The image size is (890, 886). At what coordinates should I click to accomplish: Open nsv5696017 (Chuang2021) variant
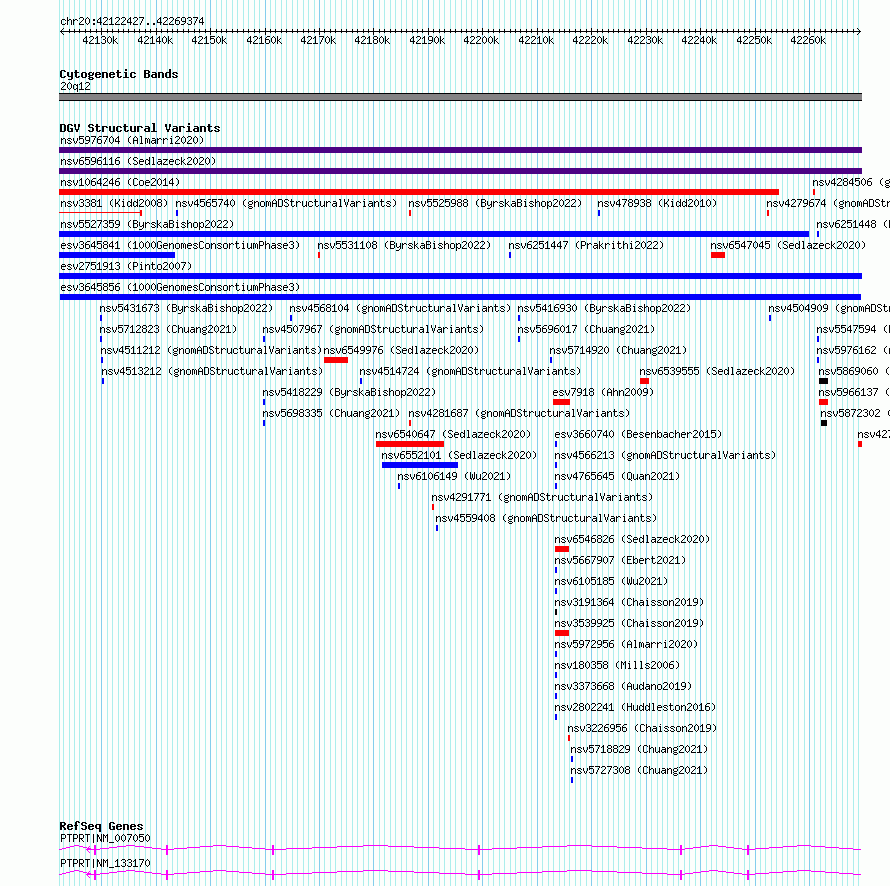(x=586, y=329)
